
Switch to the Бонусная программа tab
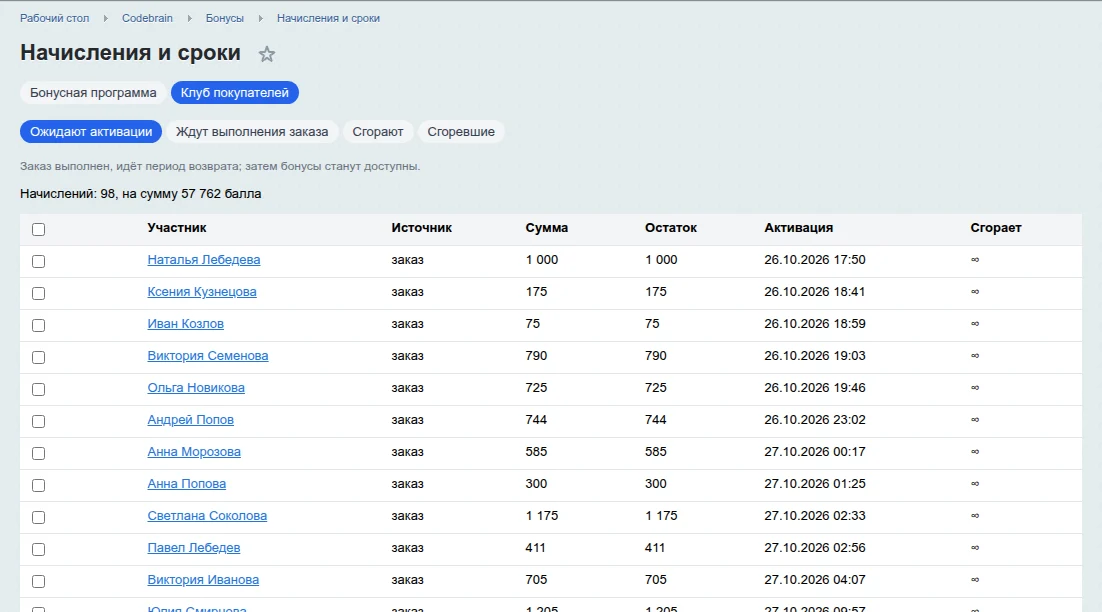pos(93,93)
